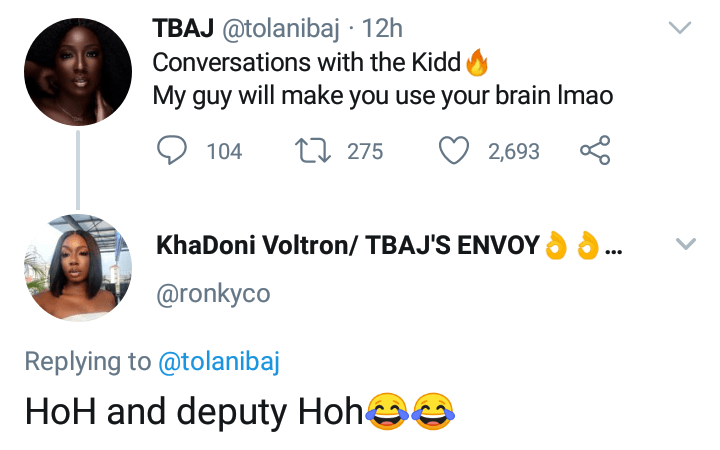Follow the blue @tolanibaj link in Replying to
Image resolution: width=720 pixels, height=450 pixels.
tap(219, 361)
